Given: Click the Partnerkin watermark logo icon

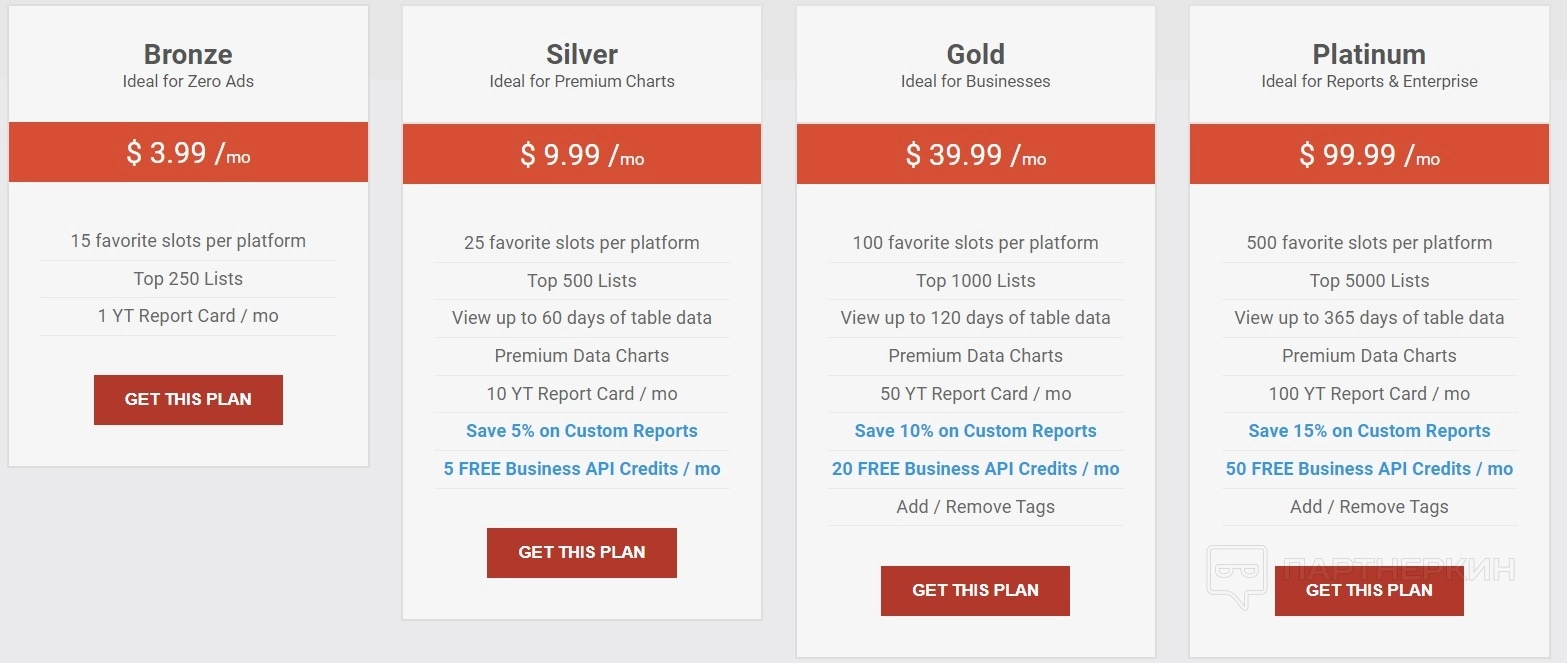Looking at the screenshot, I should coord(1236,574).
